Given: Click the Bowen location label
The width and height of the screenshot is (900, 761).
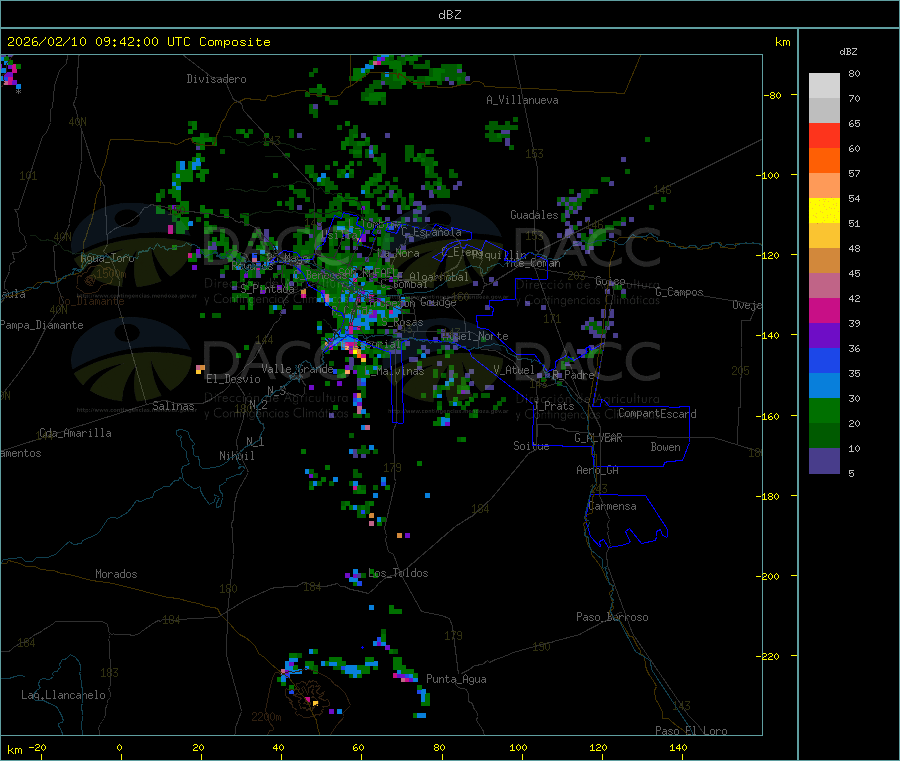Looking at the screenshot, I should (666, 447).
